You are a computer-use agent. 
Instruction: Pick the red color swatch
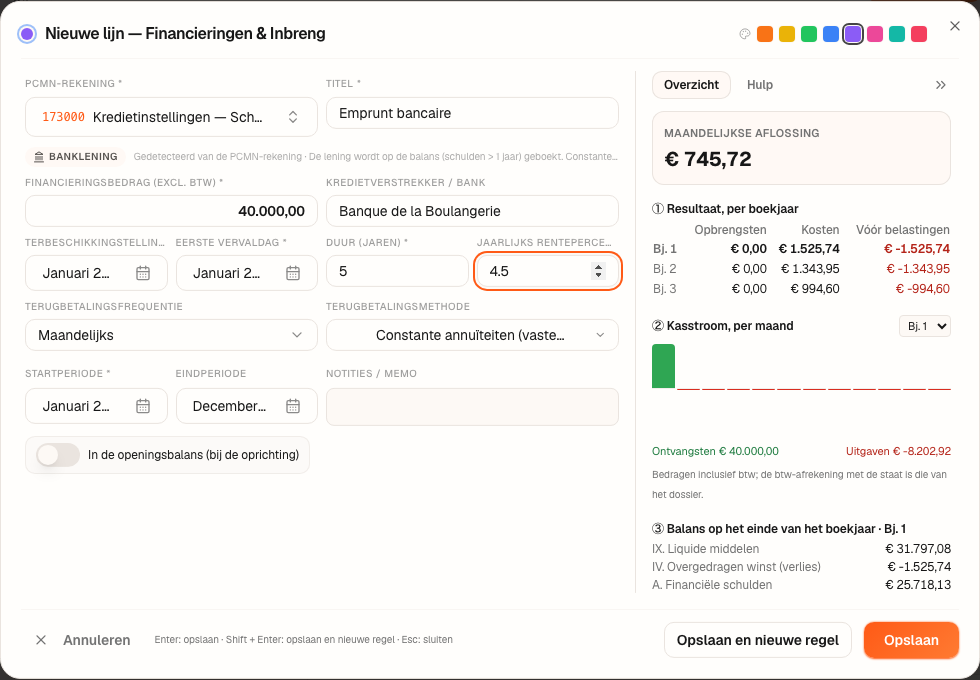click(x=919, y=34)
